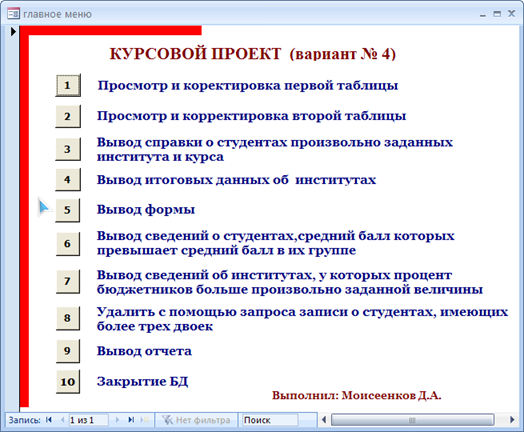Go to previous record arrow
This screenshot has height=432, width=524.
(62, 420)
